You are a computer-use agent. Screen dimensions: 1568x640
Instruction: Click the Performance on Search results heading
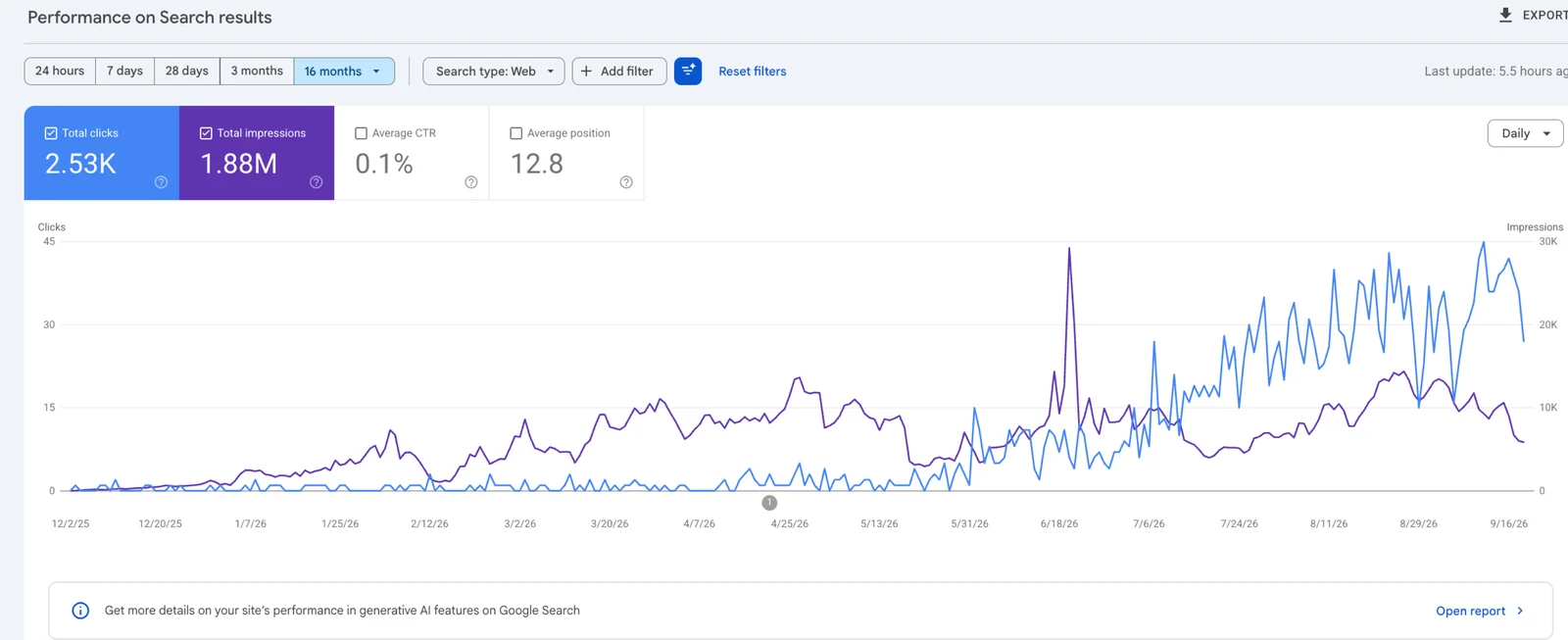pyautogui.click(x=150, y=18)
